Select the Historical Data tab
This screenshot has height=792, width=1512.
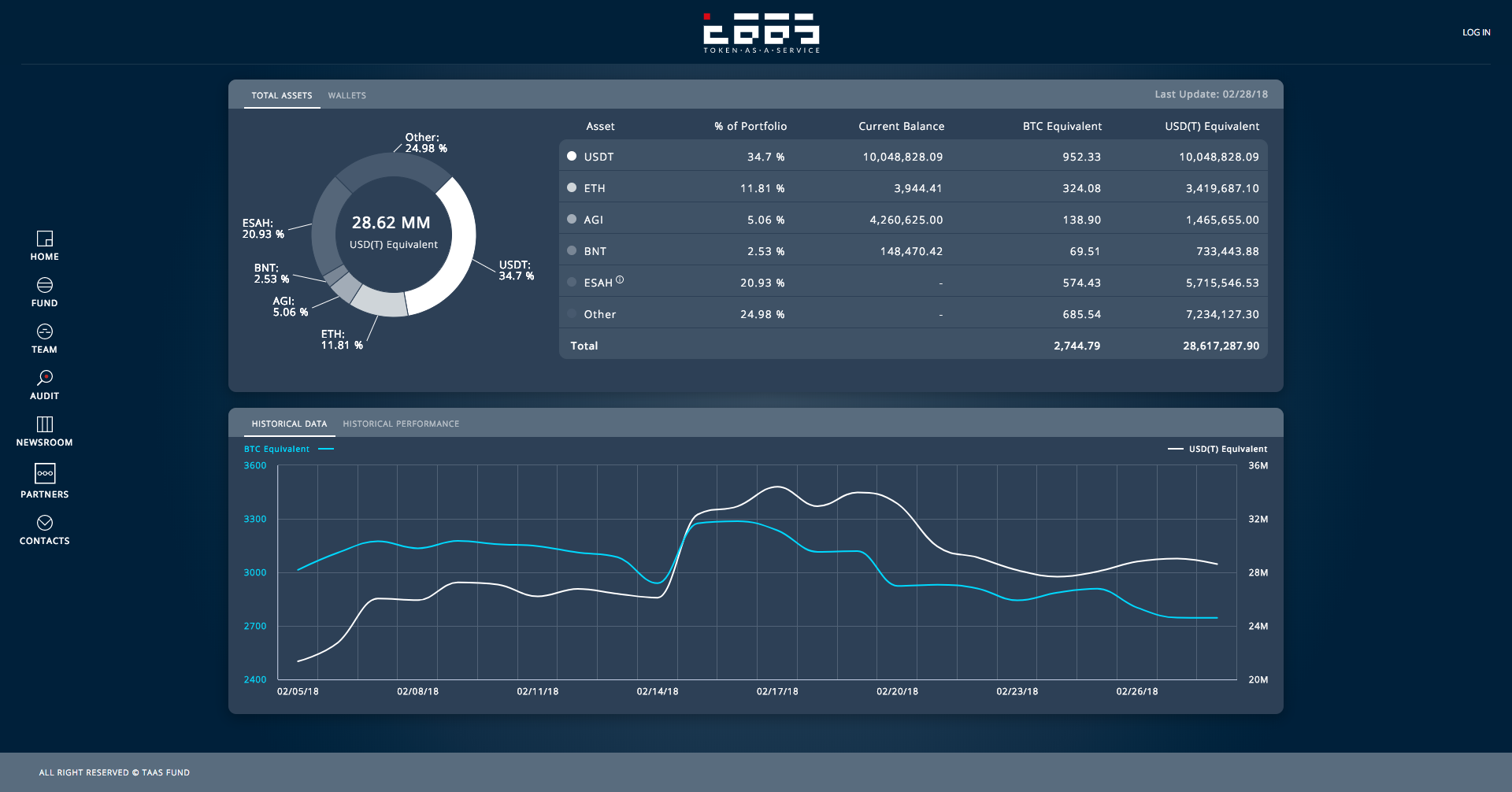pyautogui.click(x=289, y=424)
